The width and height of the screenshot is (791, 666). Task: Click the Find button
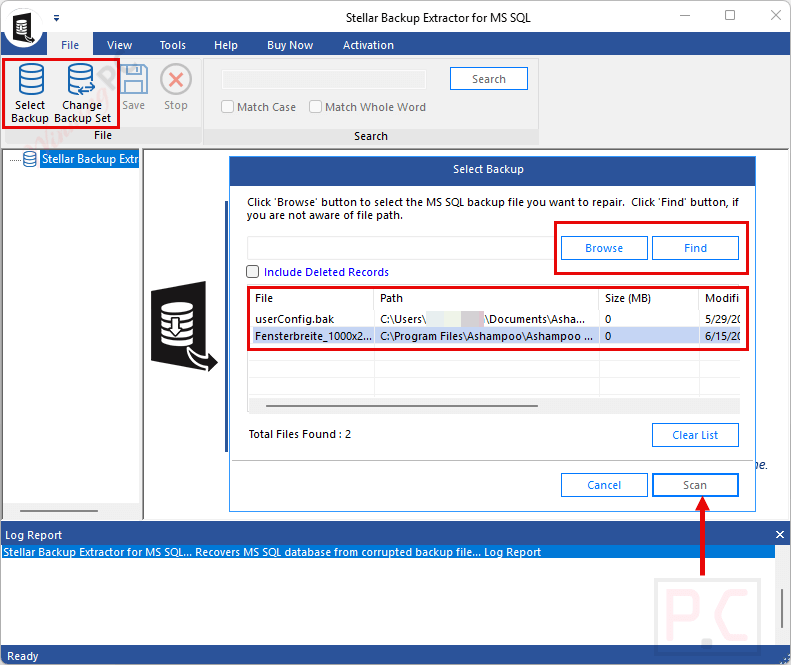[695, 248]
